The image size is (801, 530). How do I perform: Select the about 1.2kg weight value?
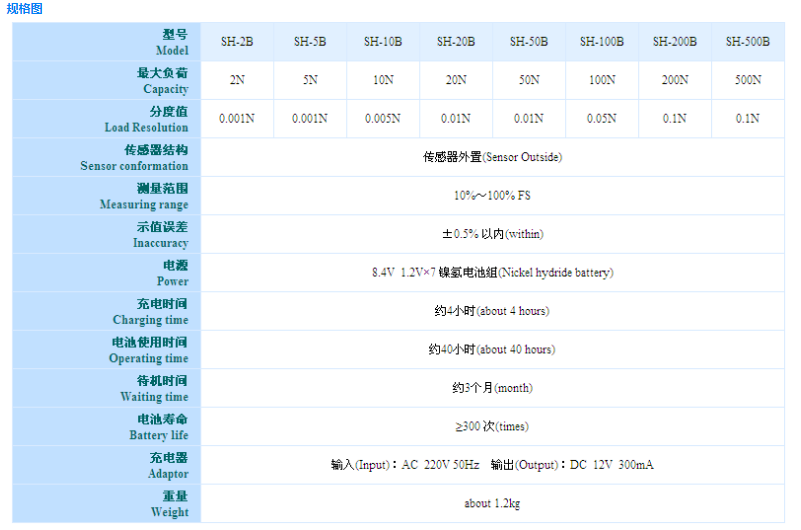(492, 504)
